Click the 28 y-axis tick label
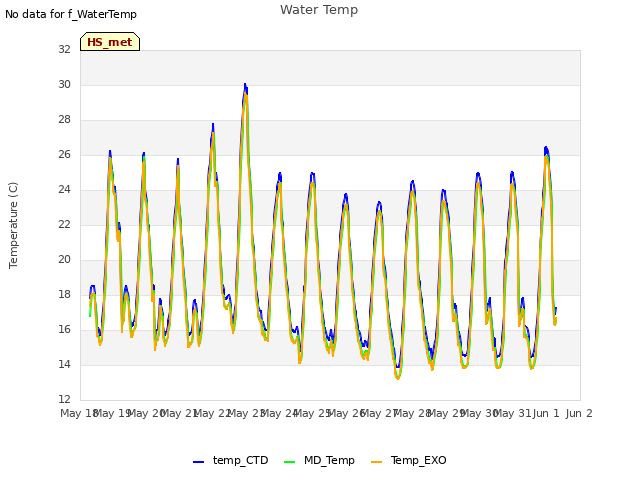The width and height of the screenshot is (640, 480). (x=64, y=120)
